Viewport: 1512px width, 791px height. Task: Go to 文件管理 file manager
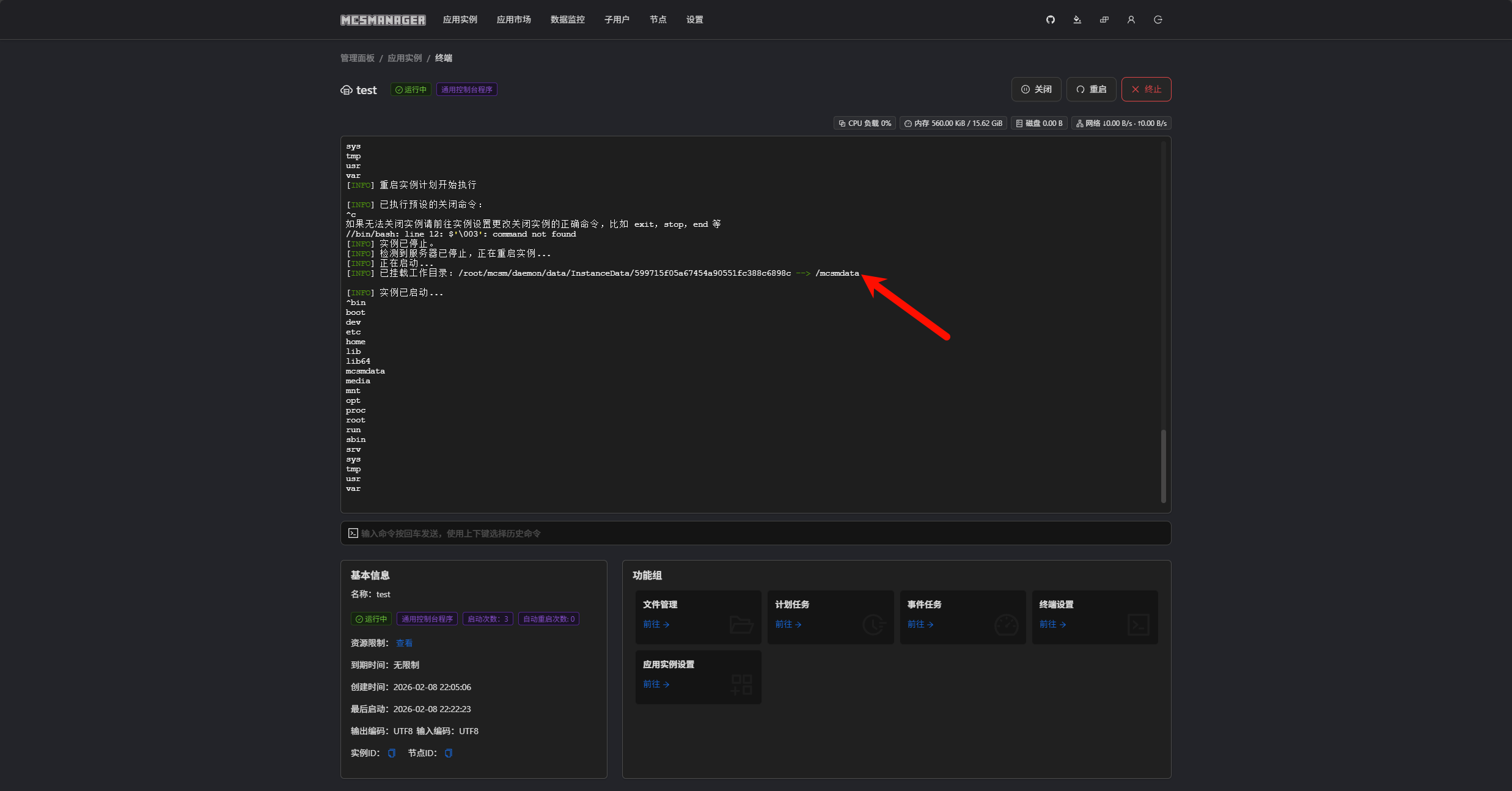(656, 624)
